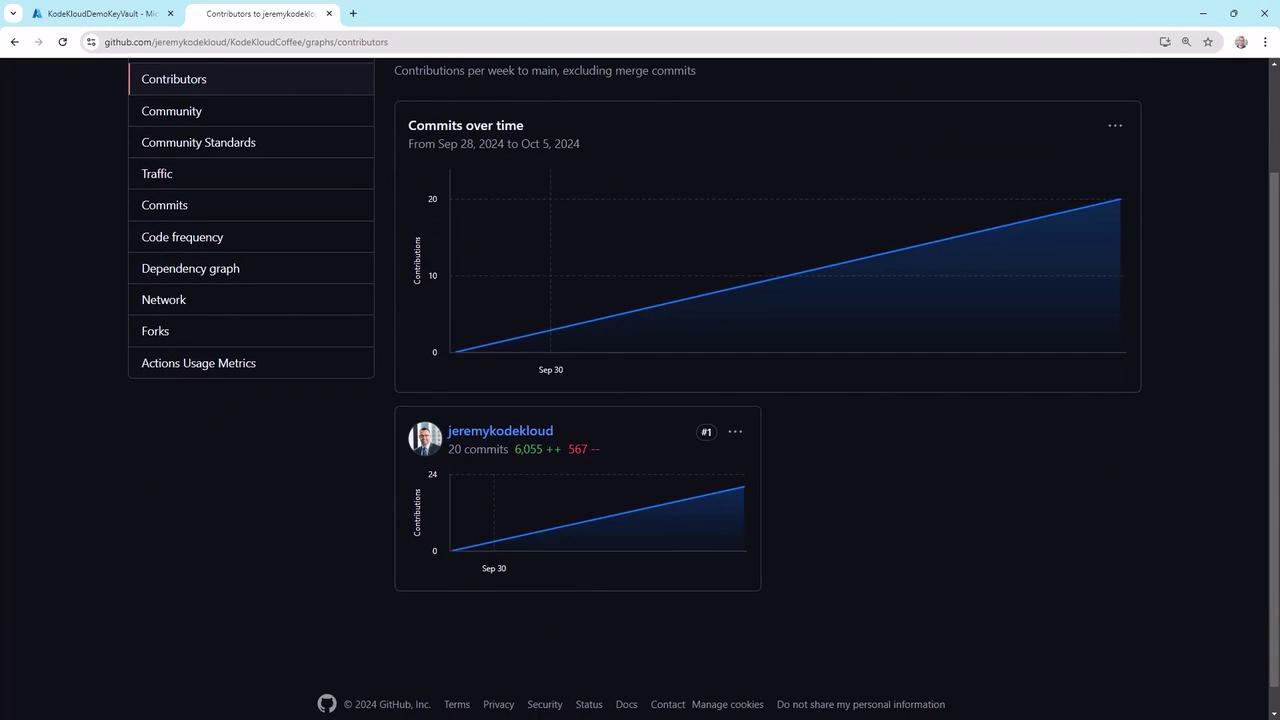The height and width of the screenshot is (720, 1280).
Task: Go forward one page in browser history
Action: click(38, 42)
